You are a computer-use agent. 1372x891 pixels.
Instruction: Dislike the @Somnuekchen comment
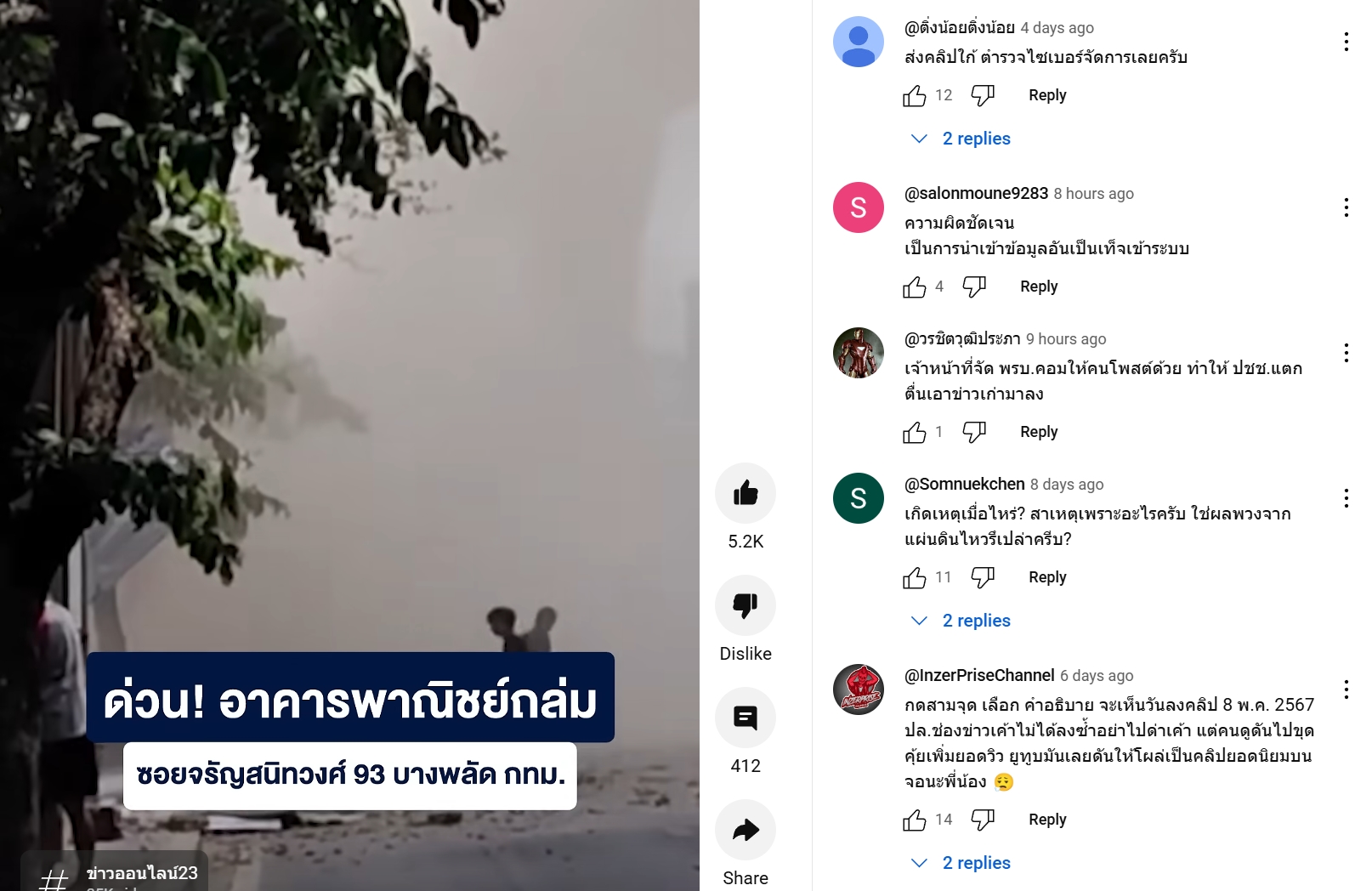coord(983,578)
